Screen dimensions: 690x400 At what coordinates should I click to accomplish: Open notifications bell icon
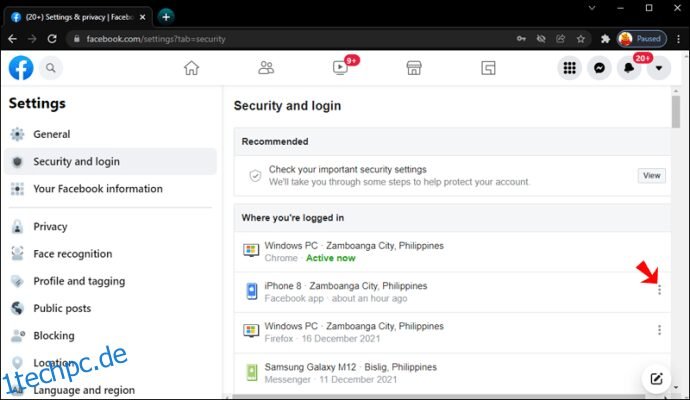pos(629,68)
